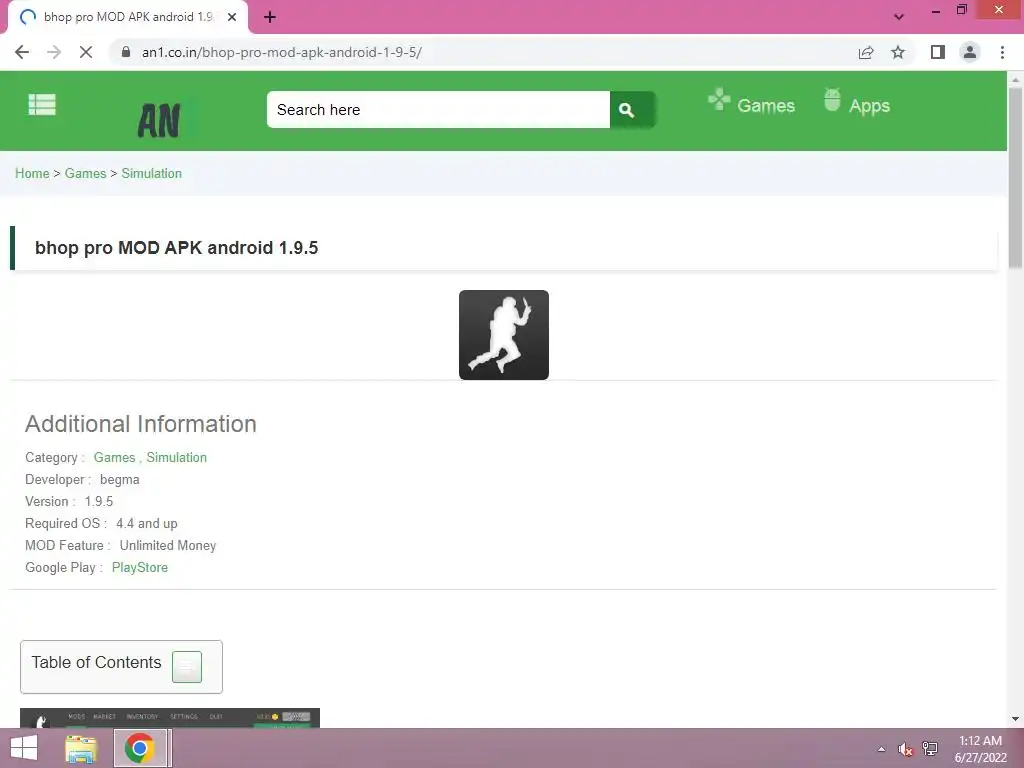Select the bhop pro MOD APK browser tab
1024x768 pixels.
point(128,17)
